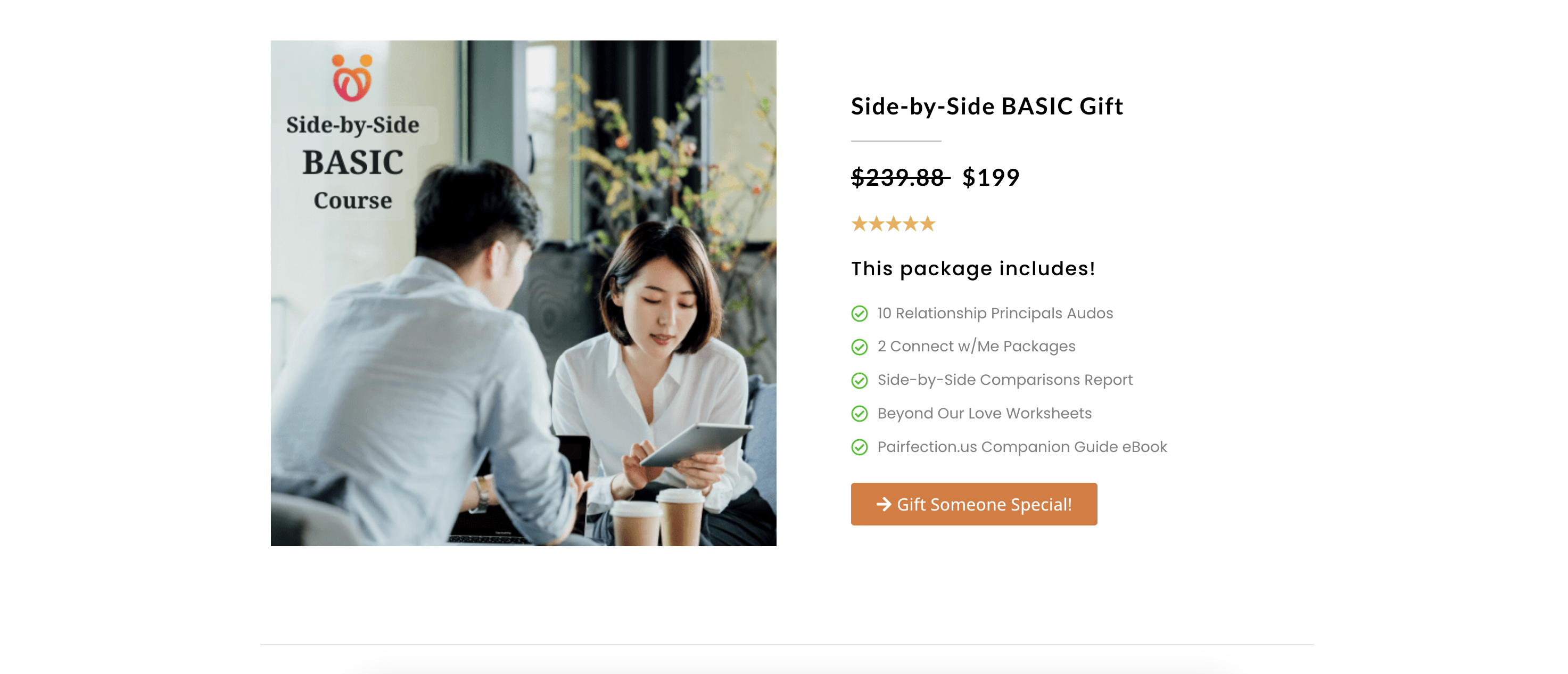The height and width of the screenshot is (674, 1568).
Task: Click the arrow icon on the gift button
Action: 883,504
